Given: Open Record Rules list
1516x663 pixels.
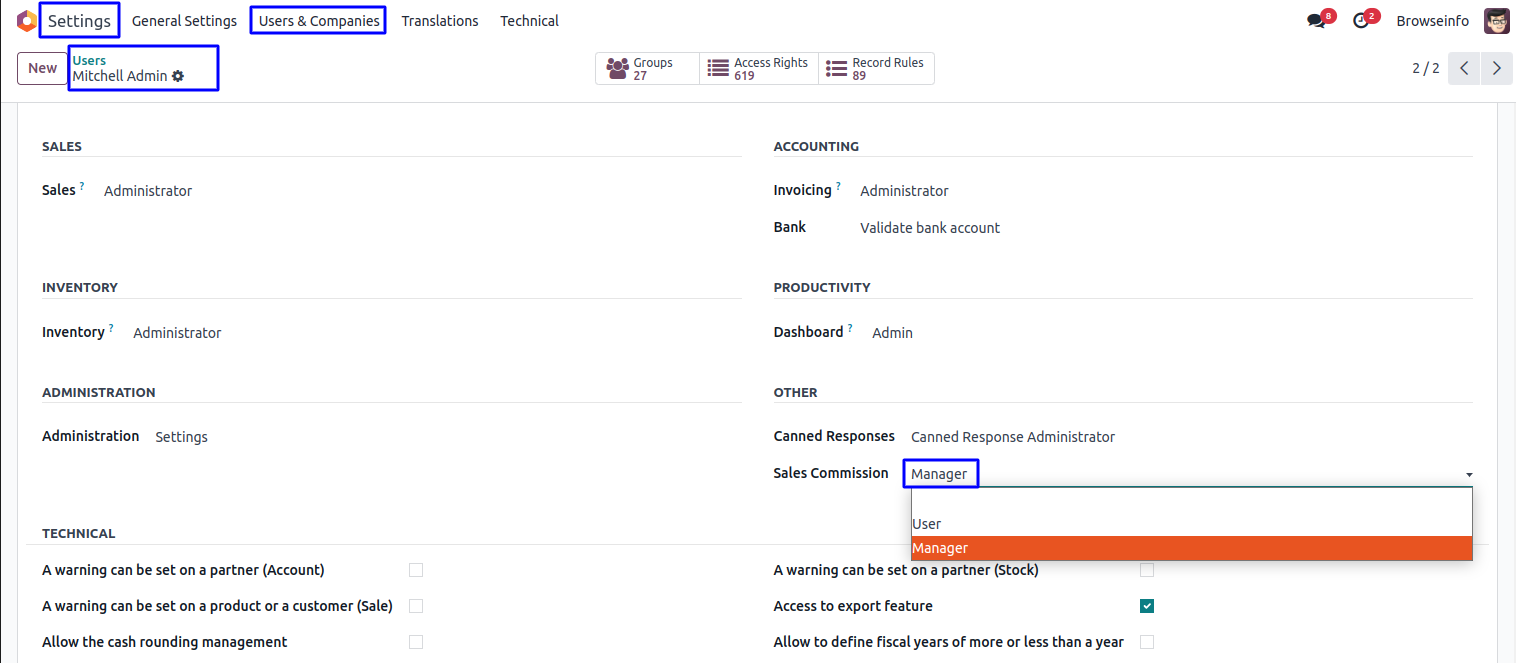Looking at the screenshot, I should coord(876,68).
